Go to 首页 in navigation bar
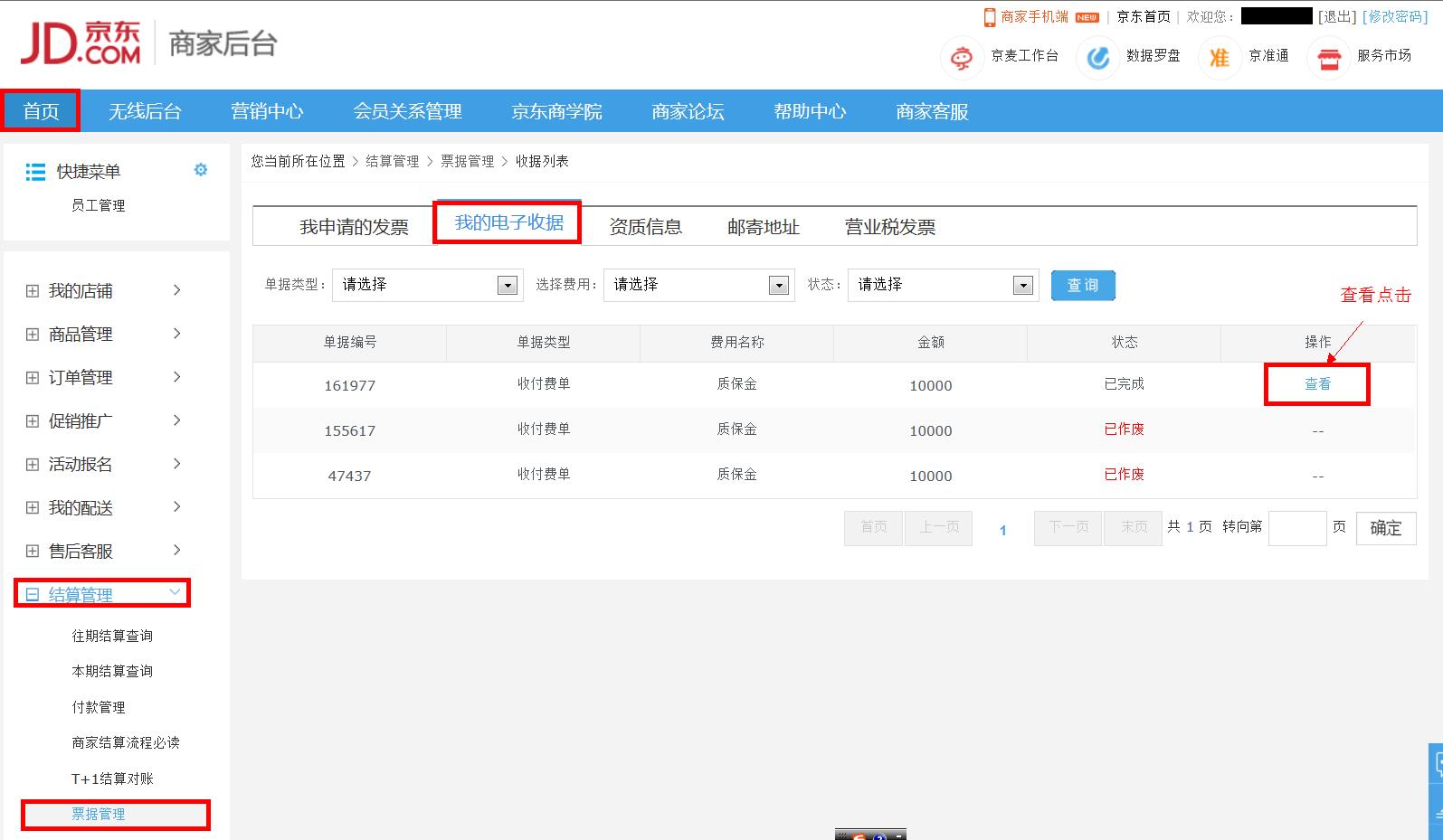Image resolution: width=1443 pixels, height=840 pixels. coord(42,111)
